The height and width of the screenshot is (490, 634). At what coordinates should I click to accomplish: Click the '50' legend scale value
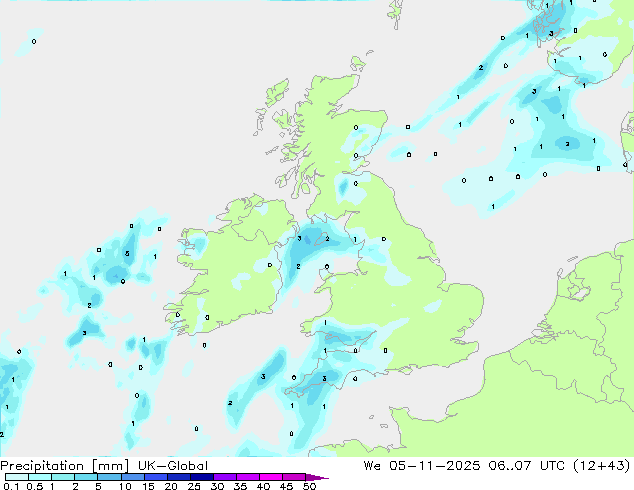(x=310, y=486)
